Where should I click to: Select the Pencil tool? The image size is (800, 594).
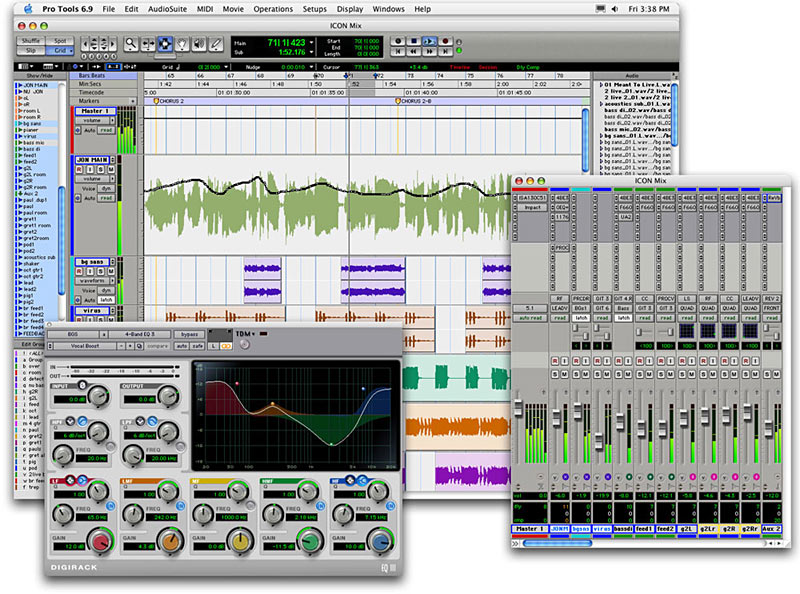point(216,45)
